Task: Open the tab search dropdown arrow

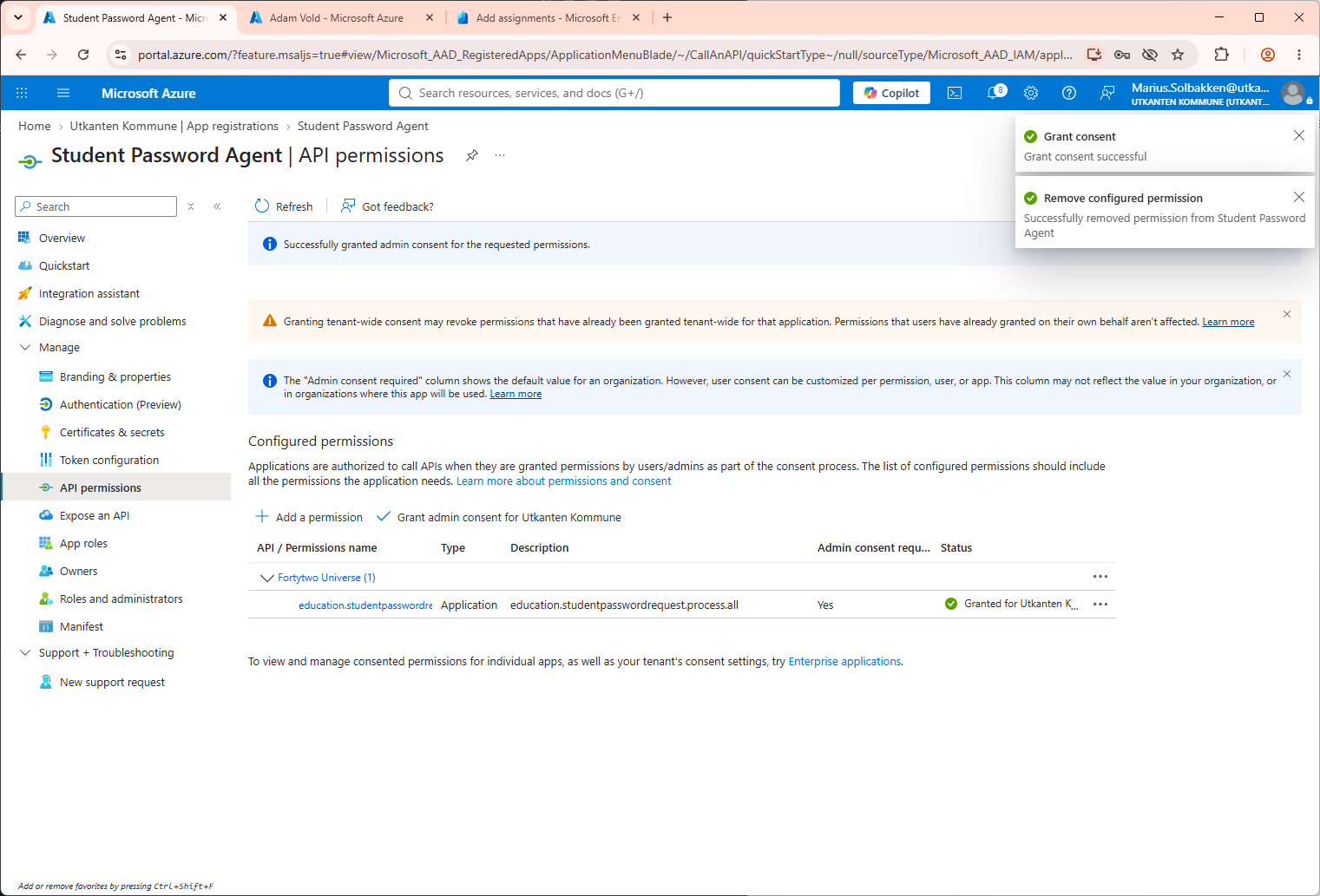Action: [x=17, y=17]
